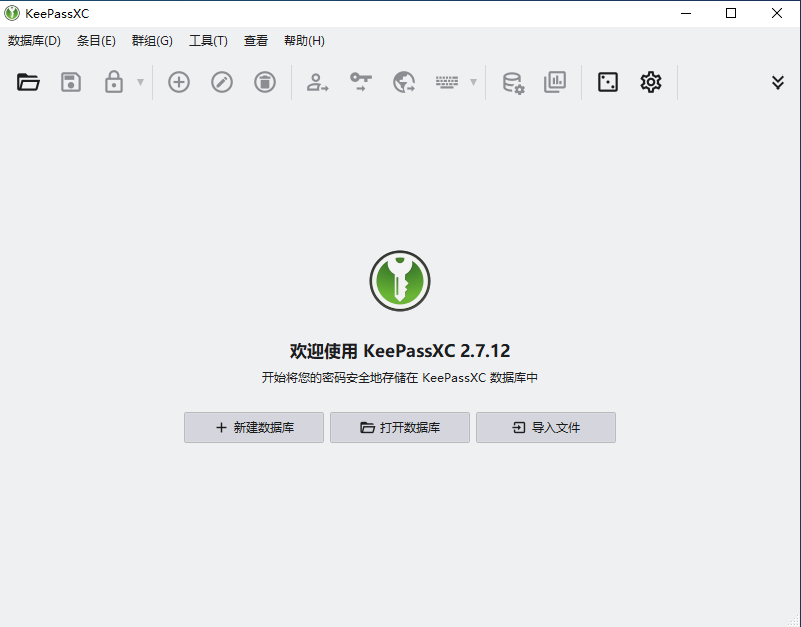
Task: Open the 工具(T) menu
Action: click(207, 41)
